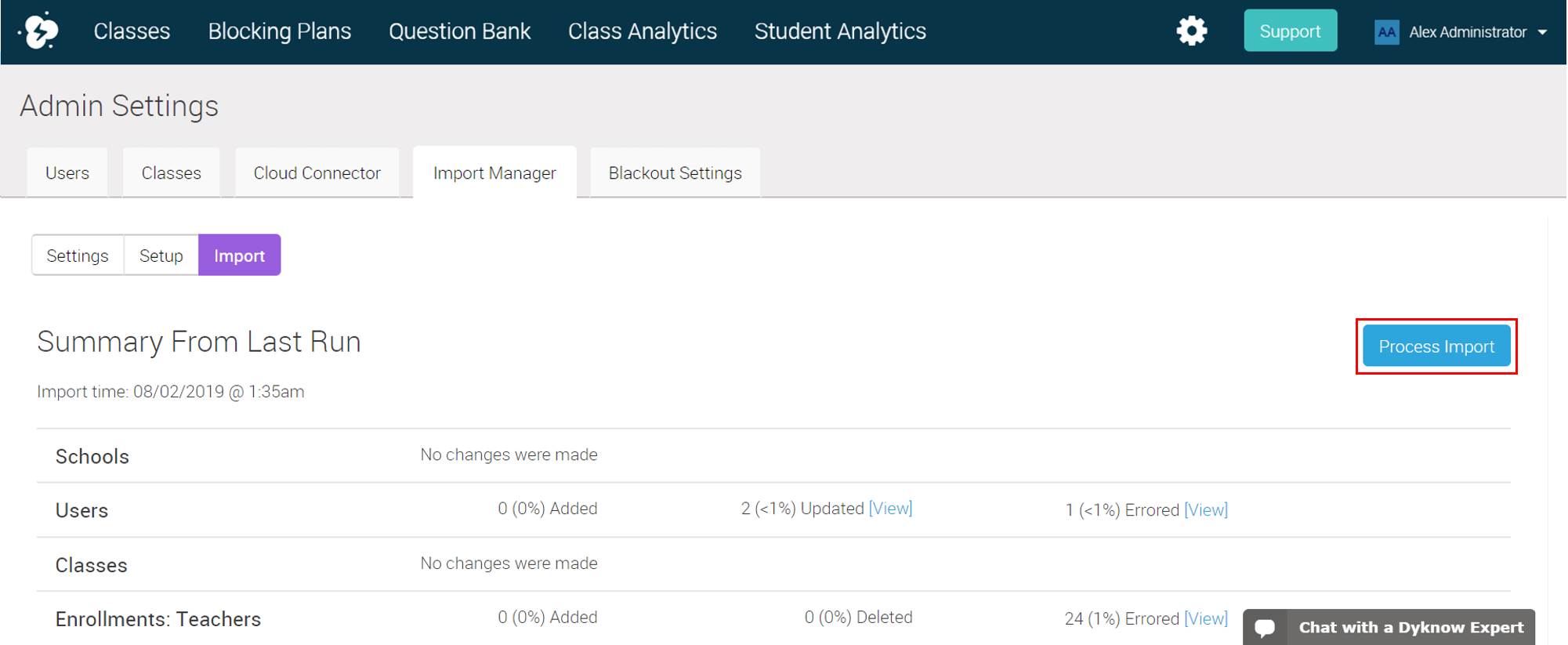The image size is (1568, 645).
Task: View the 1 errored user
Action: tap(1206, 510)
